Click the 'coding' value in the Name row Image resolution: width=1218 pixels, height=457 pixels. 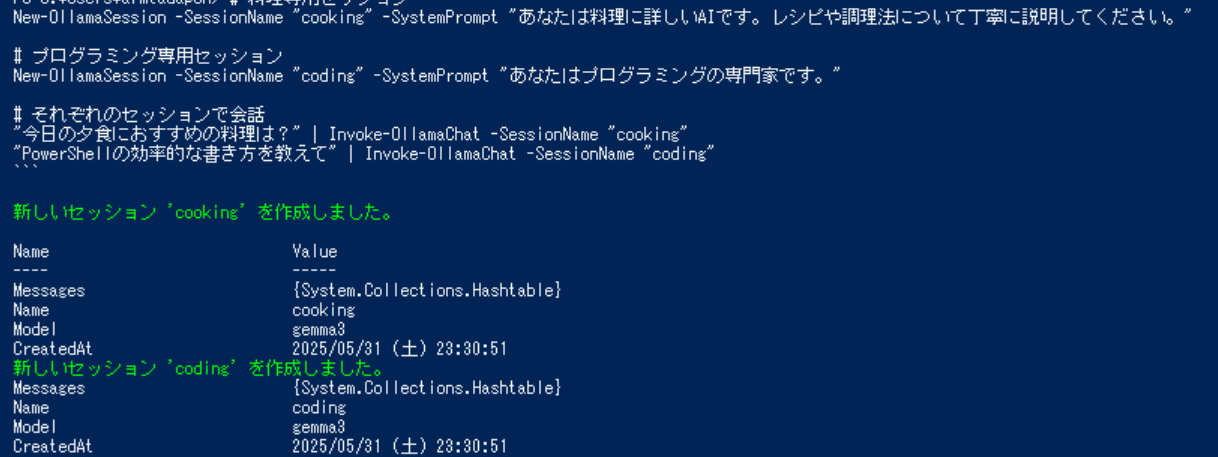(319, 407)
